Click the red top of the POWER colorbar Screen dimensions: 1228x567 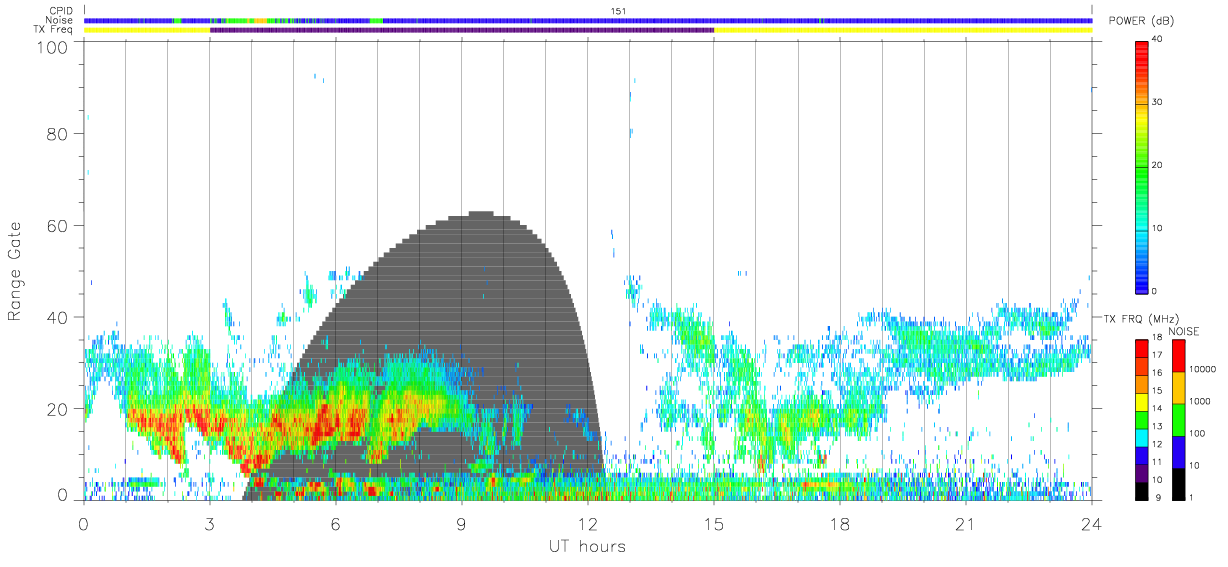pos(1141,50)
